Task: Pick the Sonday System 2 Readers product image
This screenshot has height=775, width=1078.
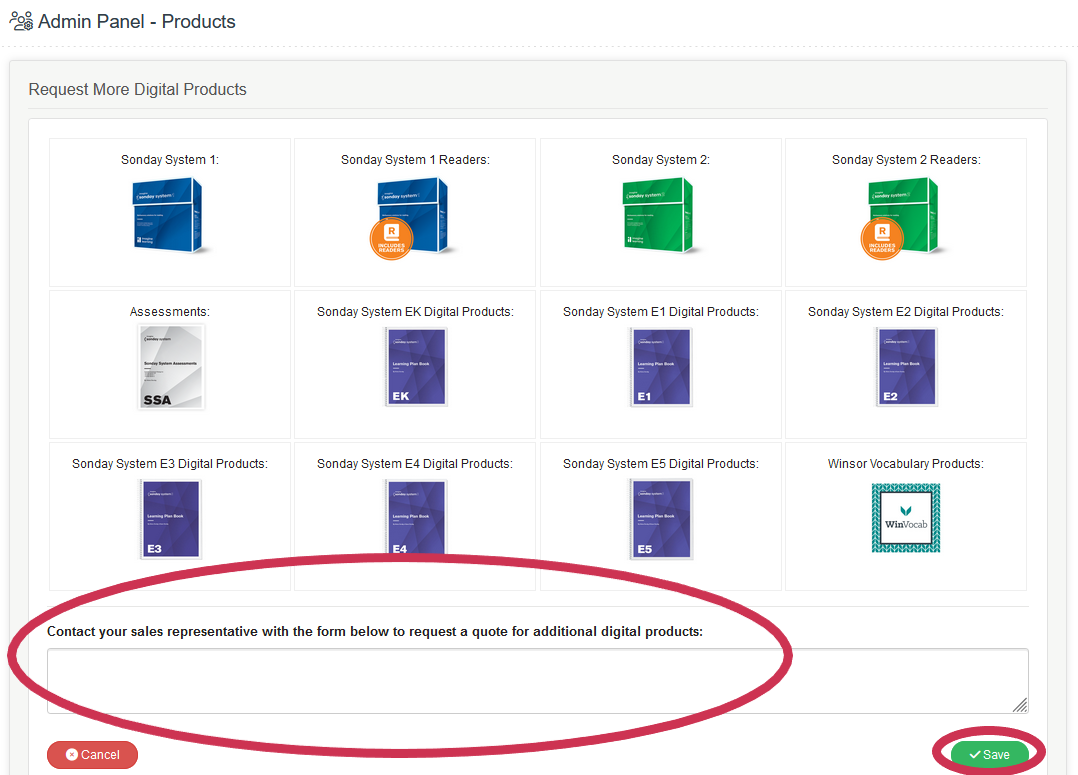Action: coord(905,216)
